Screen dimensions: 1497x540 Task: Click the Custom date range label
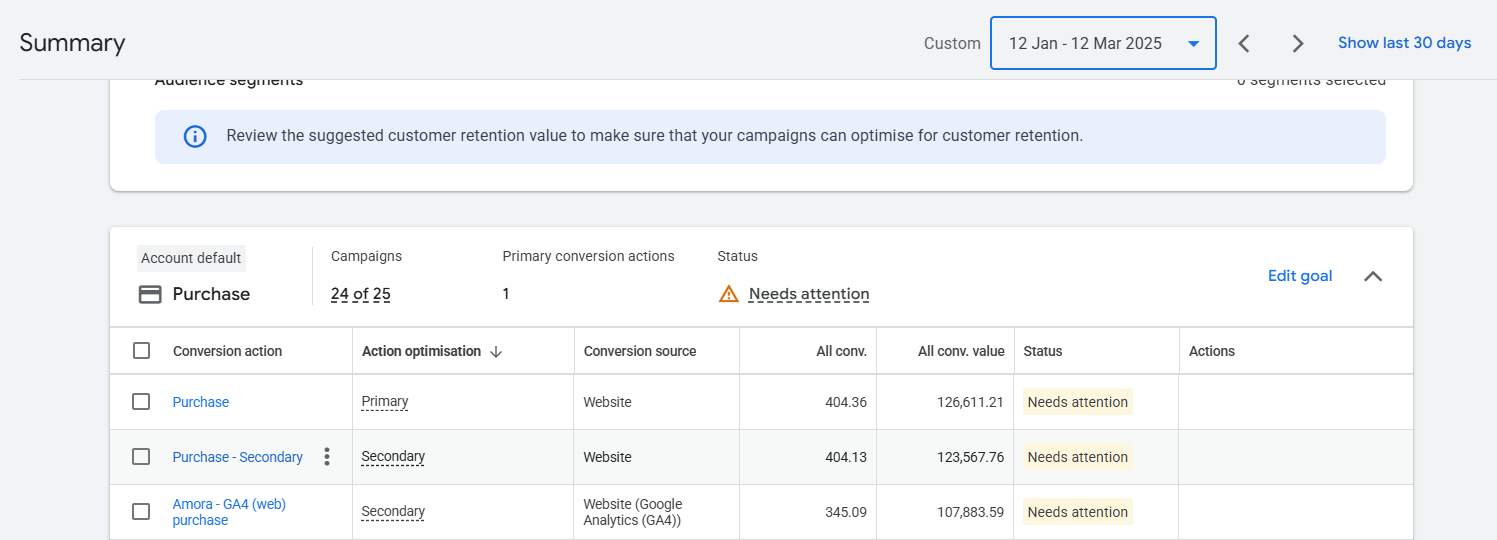point(952,43)
